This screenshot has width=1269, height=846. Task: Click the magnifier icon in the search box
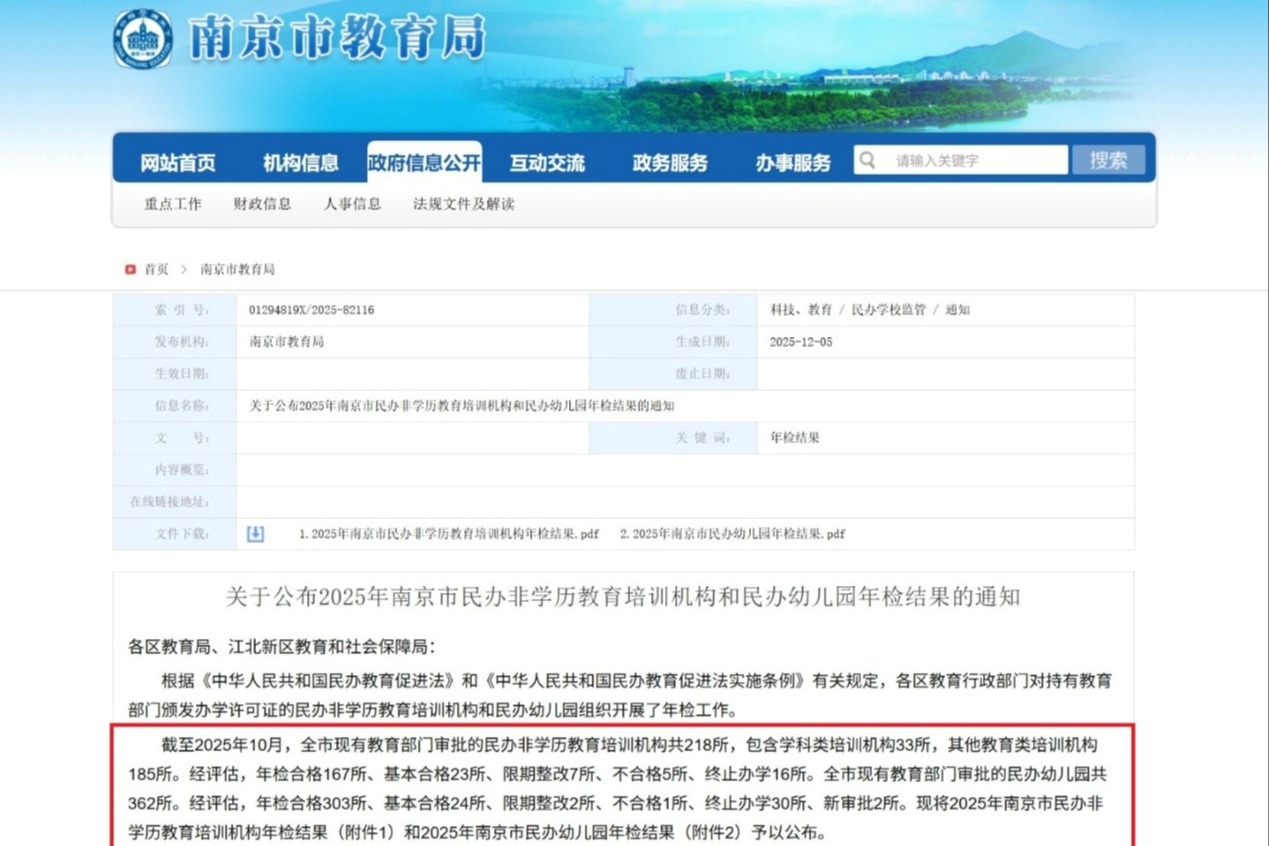click(867, 160)
